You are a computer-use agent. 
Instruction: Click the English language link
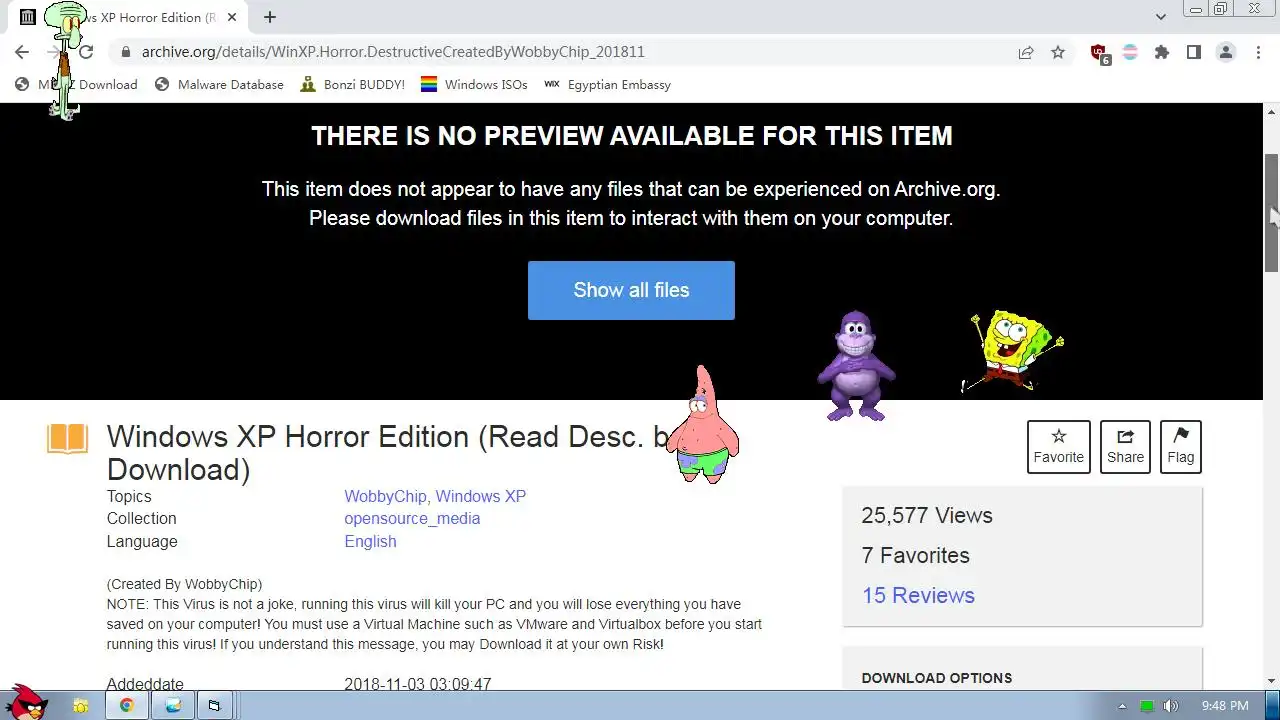370,541
